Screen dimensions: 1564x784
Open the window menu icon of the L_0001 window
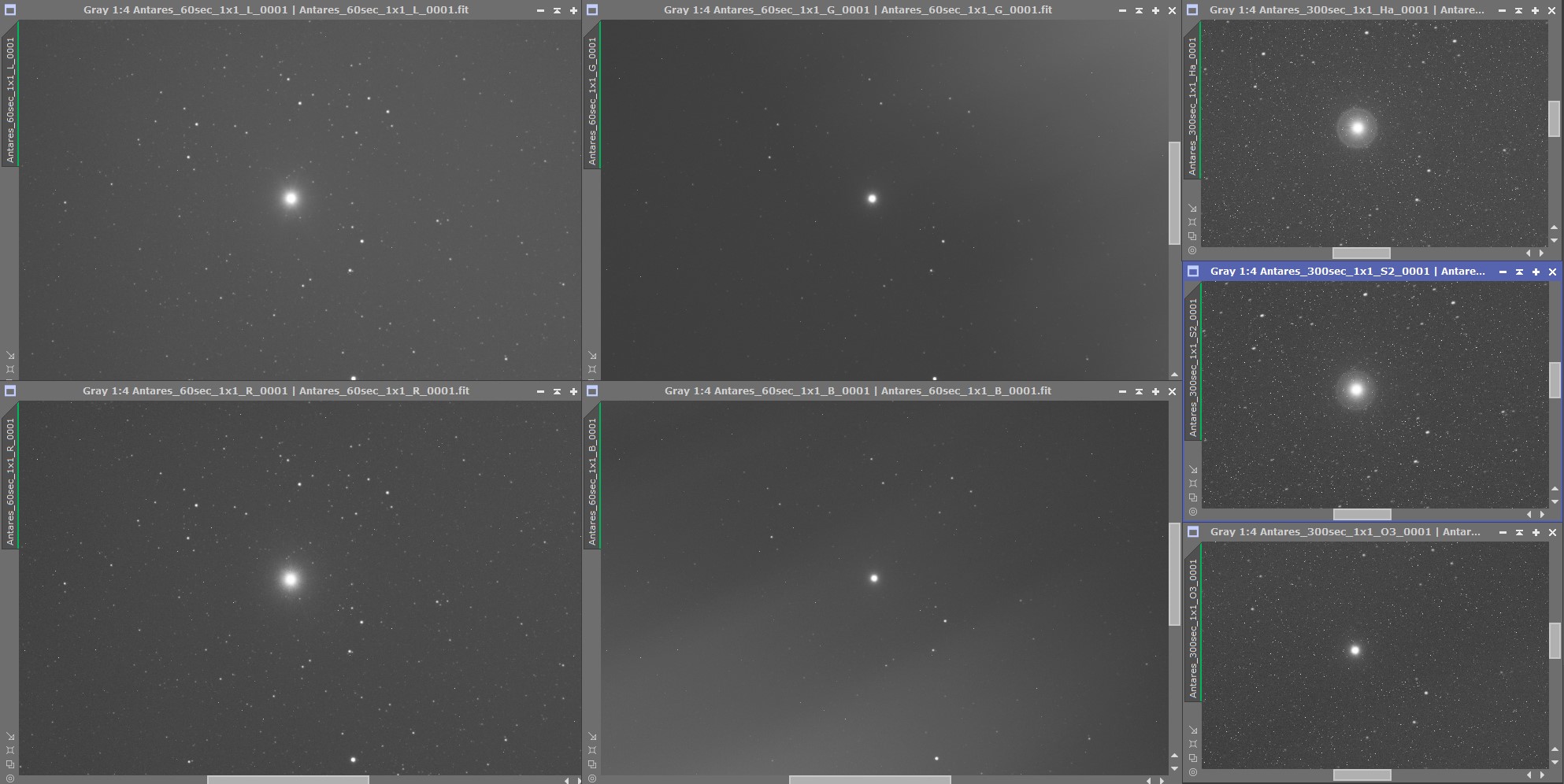(10, 10)
